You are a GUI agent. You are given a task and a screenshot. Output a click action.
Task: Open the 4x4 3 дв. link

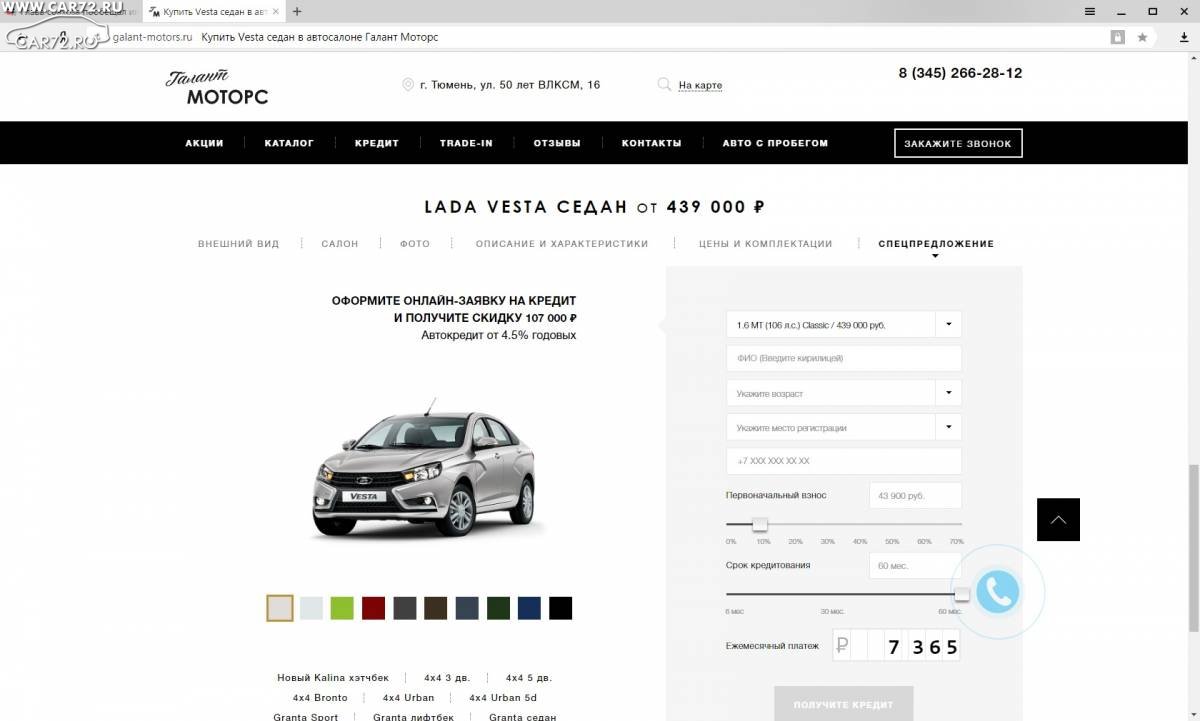(447, 678)
